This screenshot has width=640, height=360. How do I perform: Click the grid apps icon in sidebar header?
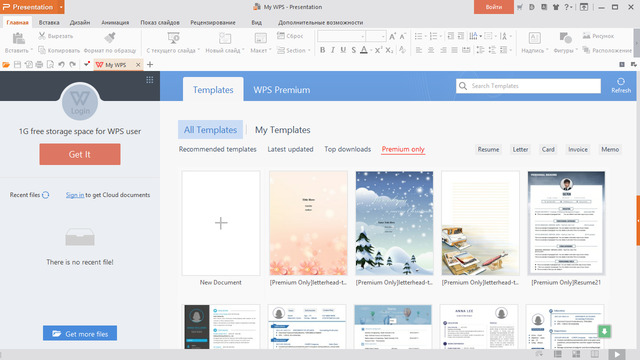pyautogui.click(x=150, y=80)
